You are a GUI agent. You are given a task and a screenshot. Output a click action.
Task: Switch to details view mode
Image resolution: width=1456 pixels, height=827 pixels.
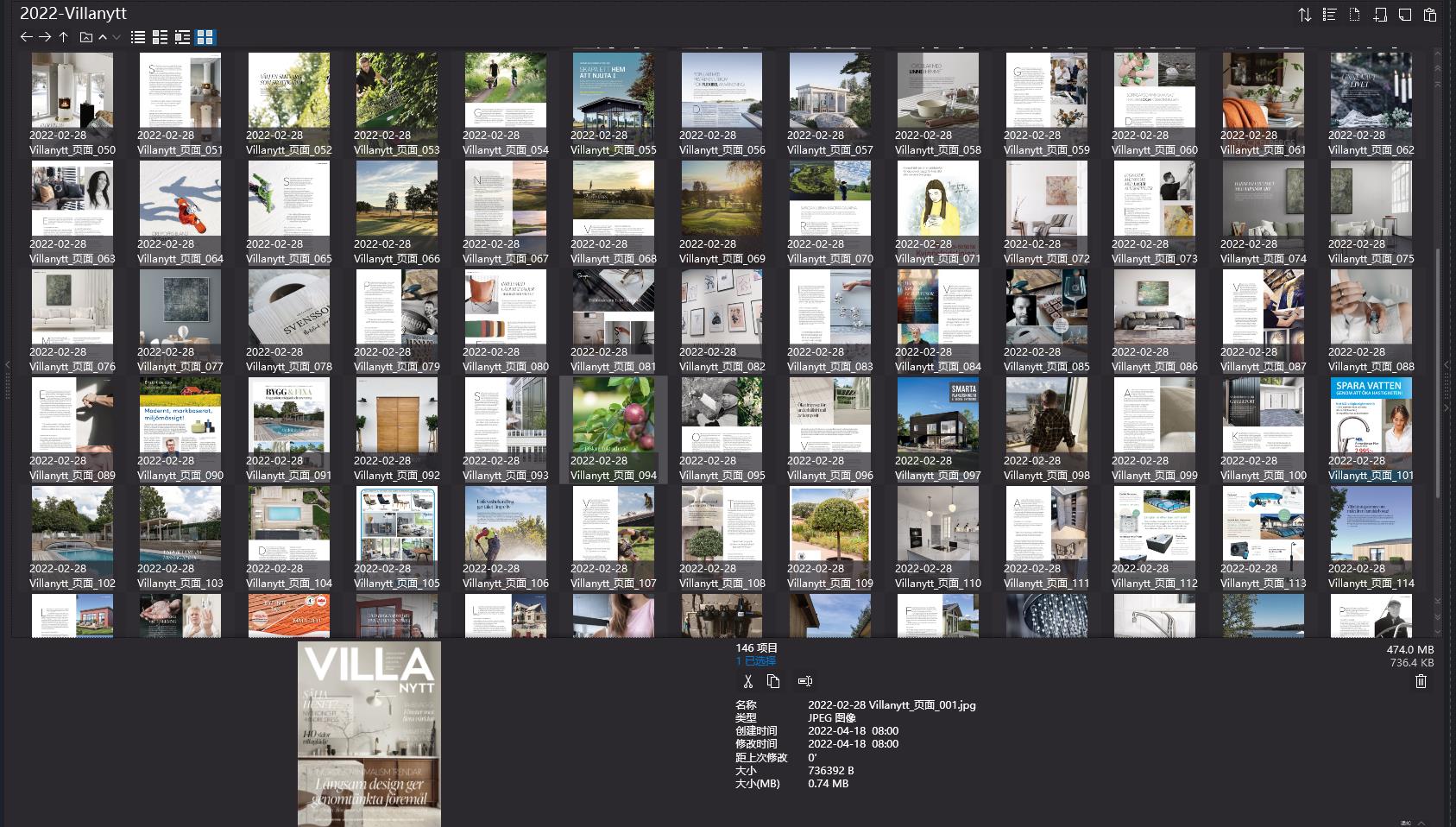159,37
